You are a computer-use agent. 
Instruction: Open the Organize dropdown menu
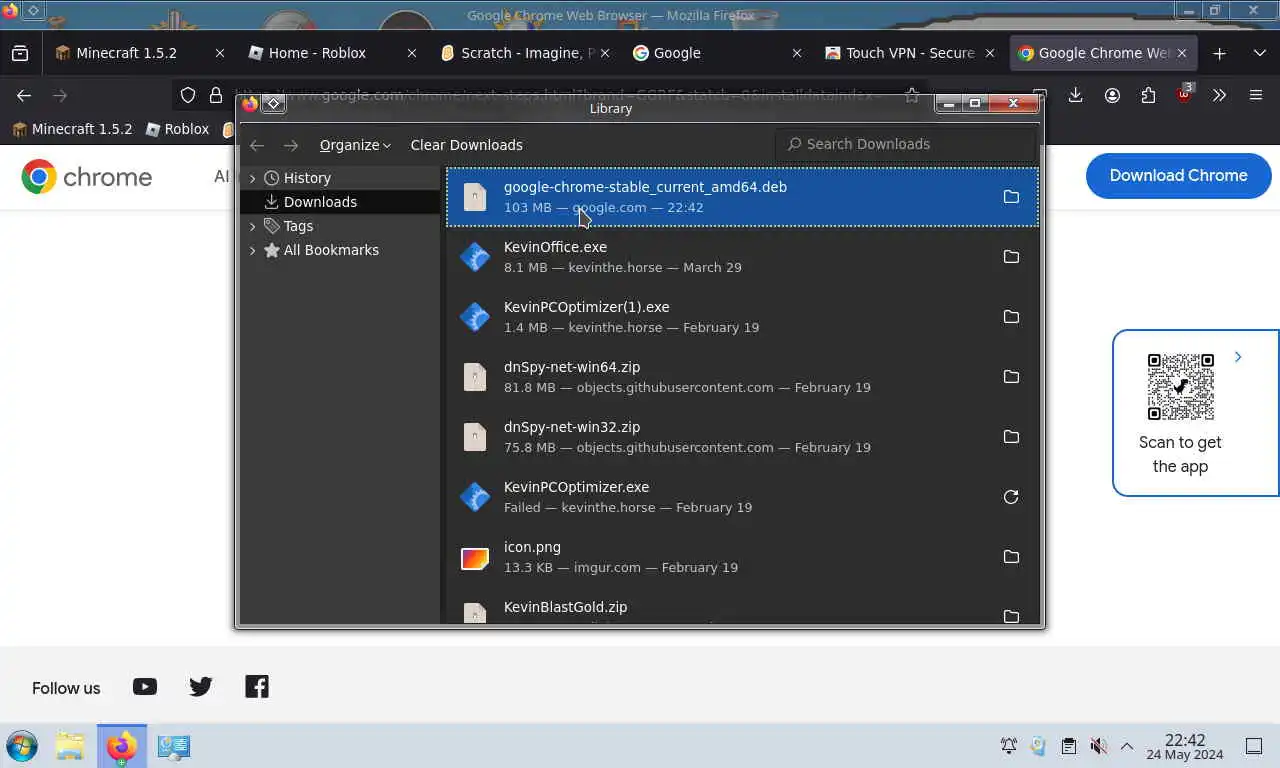pyautogui.click(x=355, y=145)
